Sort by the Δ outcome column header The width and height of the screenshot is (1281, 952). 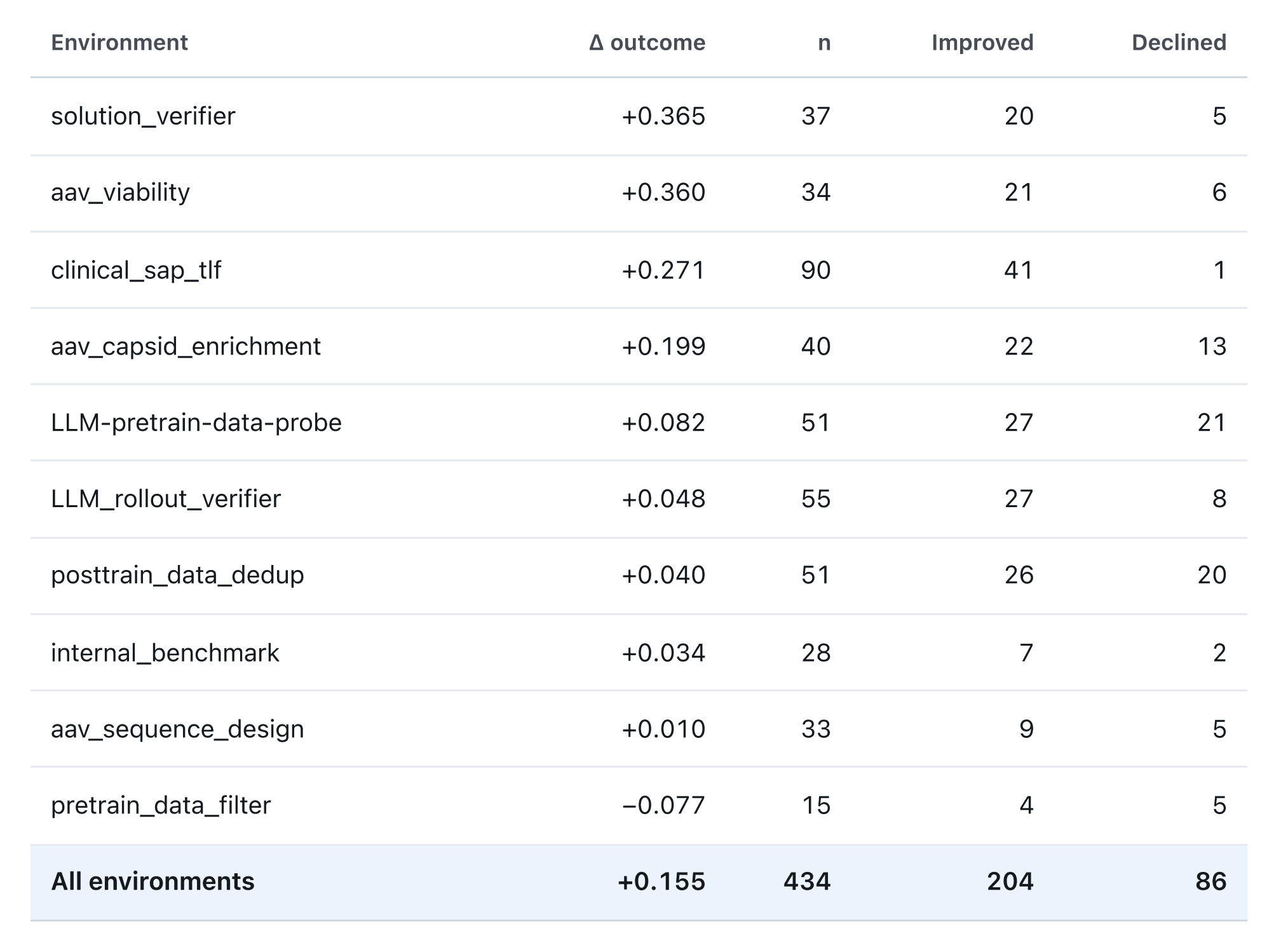coord(647,43)
